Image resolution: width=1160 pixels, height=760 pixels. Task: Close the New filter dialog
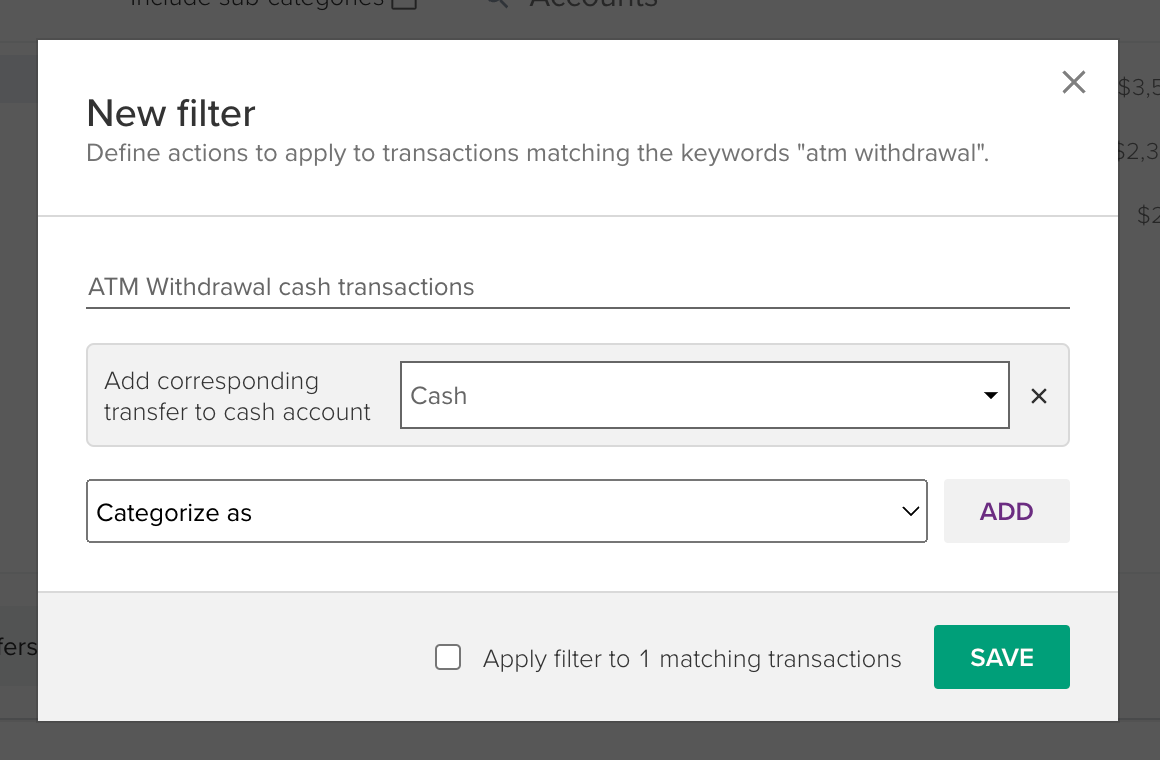[x=1073, y=82]
